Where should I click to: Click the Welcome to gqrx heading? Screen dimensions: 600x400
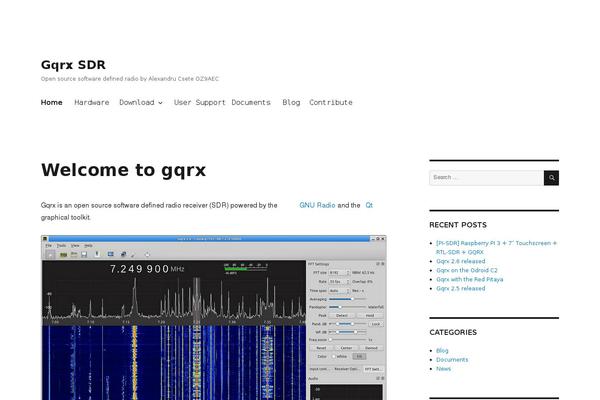[123, 170]
